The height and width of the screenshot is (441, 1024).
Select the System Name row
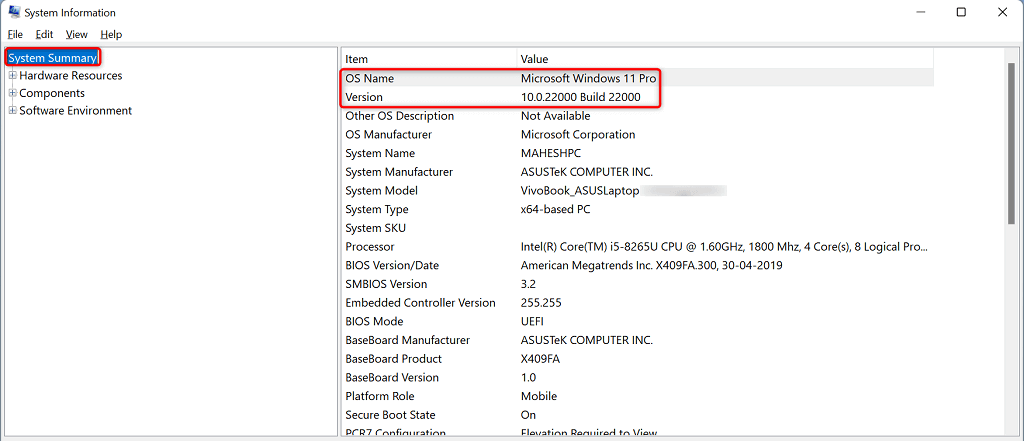[x=380, y=153]
